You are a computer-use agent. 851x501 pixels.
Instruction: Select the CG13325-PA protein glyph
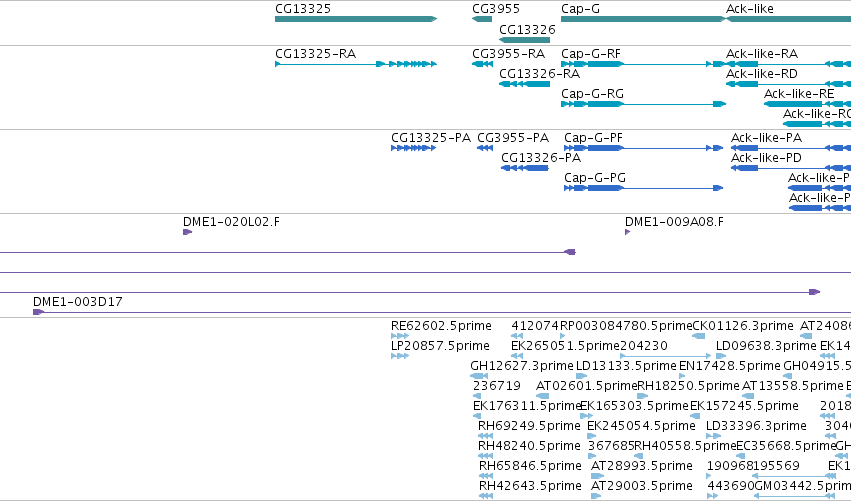pos(414,148)
